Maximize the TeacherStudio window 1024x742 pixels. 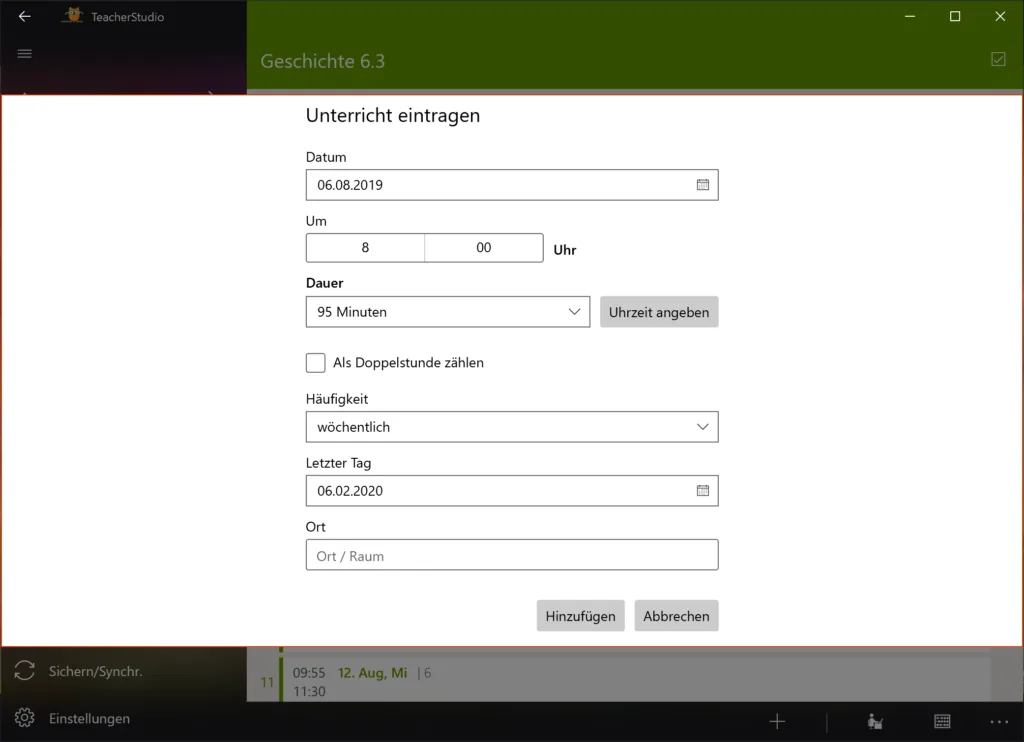955,16
